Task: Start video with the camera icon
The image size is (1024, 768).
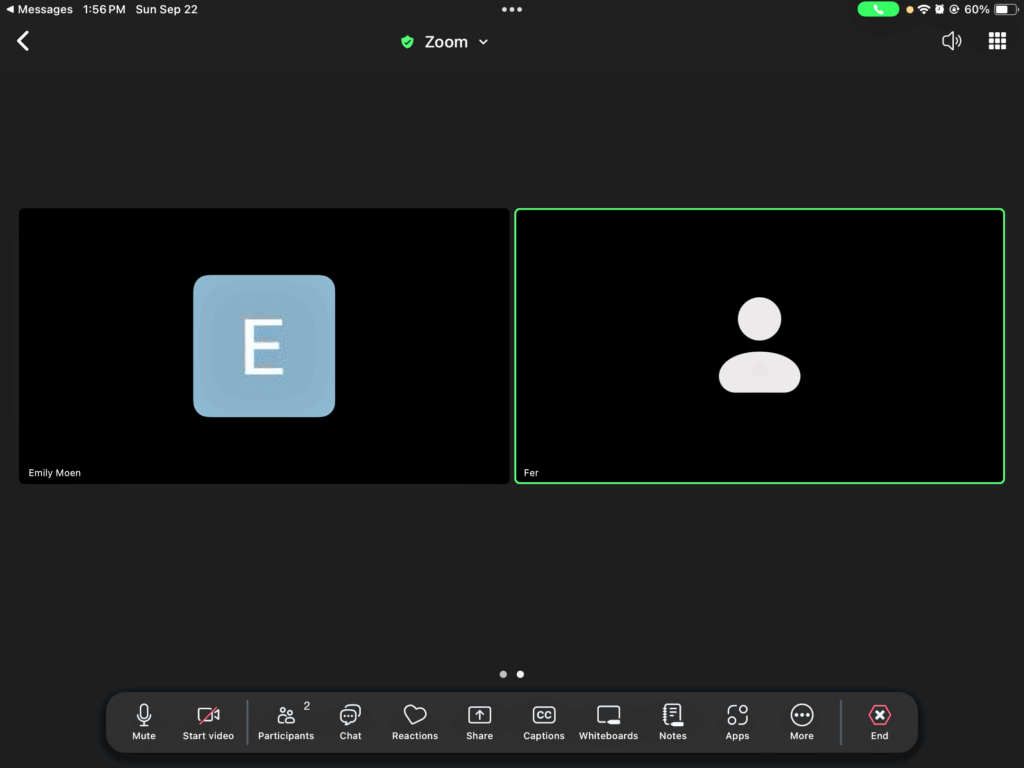Action: [x=208, y=722]
